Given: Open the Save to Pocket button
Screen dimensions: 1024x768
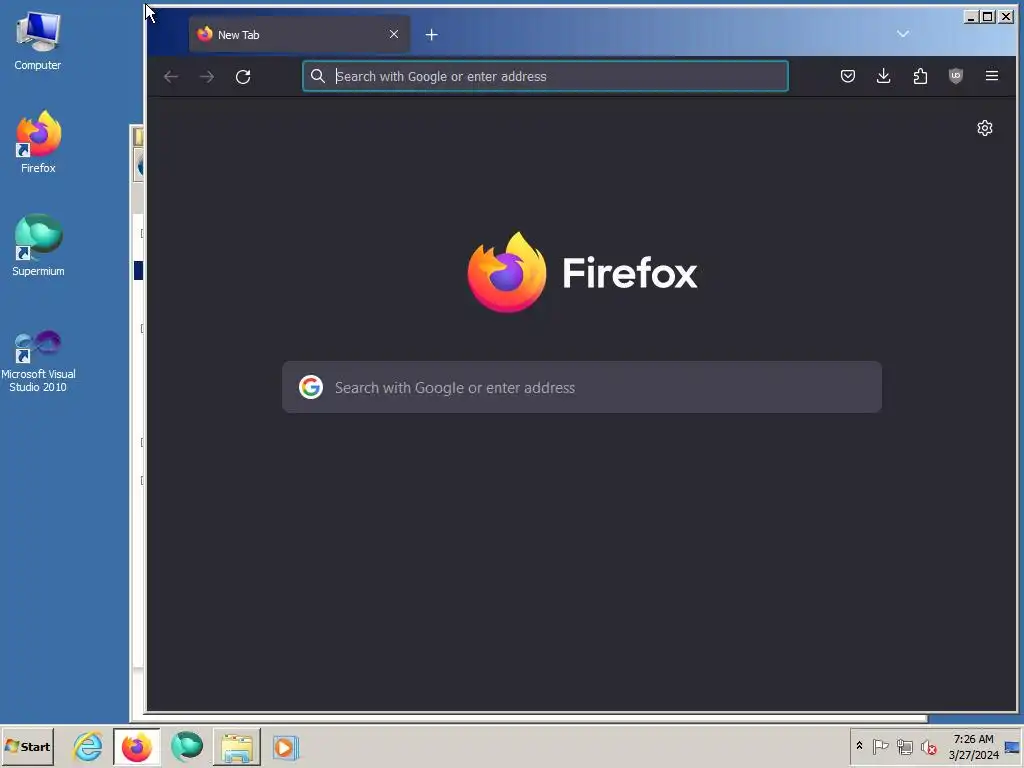Looking at the screenshot, I should [x=848, y=76].
